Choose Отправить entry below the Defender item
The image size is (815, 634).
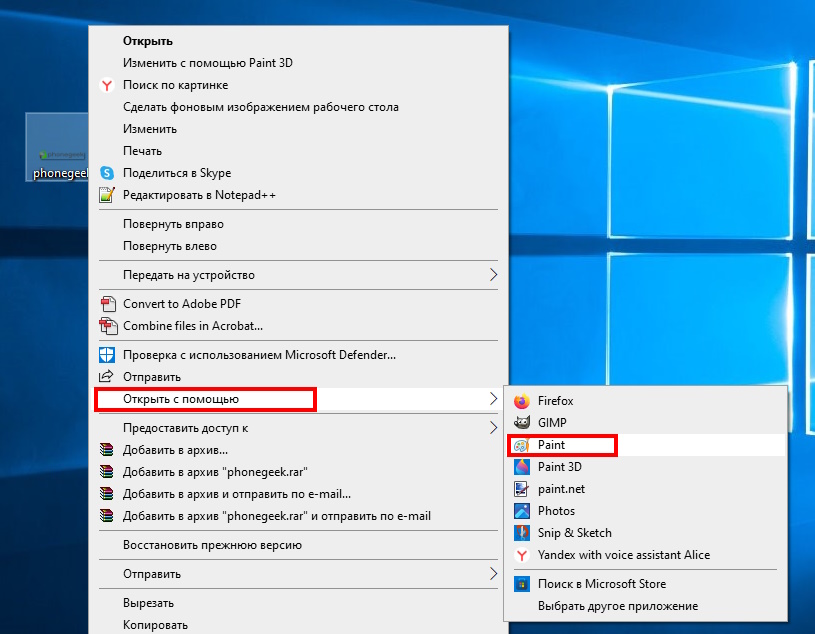(152, 377)
